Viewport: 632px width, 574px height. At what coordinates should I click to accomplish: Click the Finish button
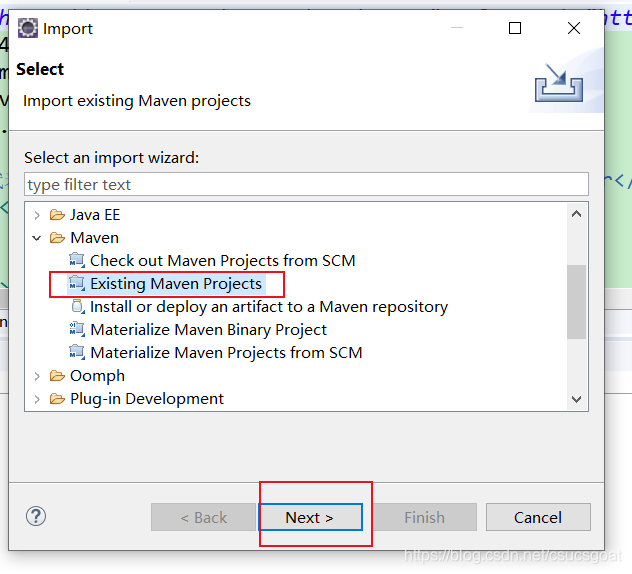click(x=424, y=517)
